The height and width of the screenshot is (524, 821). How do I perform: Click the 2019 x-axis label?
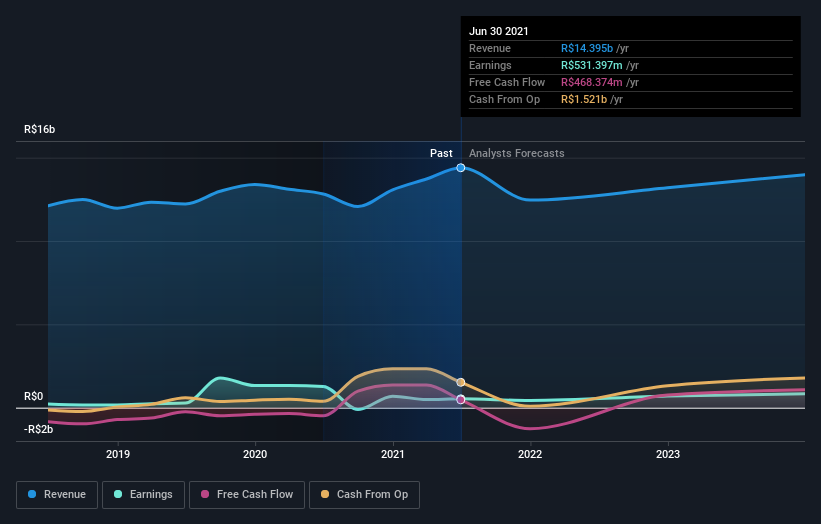118,454
